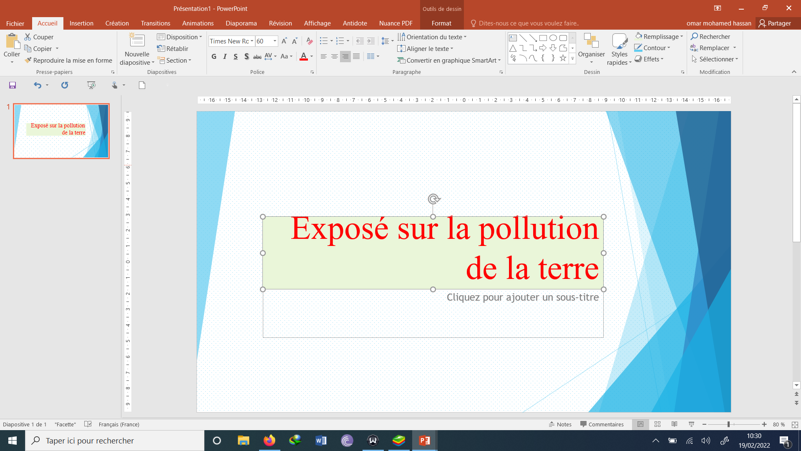Image resolution: width=801 pixels, height=451 pixels.
Task: Click the Save icon in quick access toolbar
Action: pos(12,85)
